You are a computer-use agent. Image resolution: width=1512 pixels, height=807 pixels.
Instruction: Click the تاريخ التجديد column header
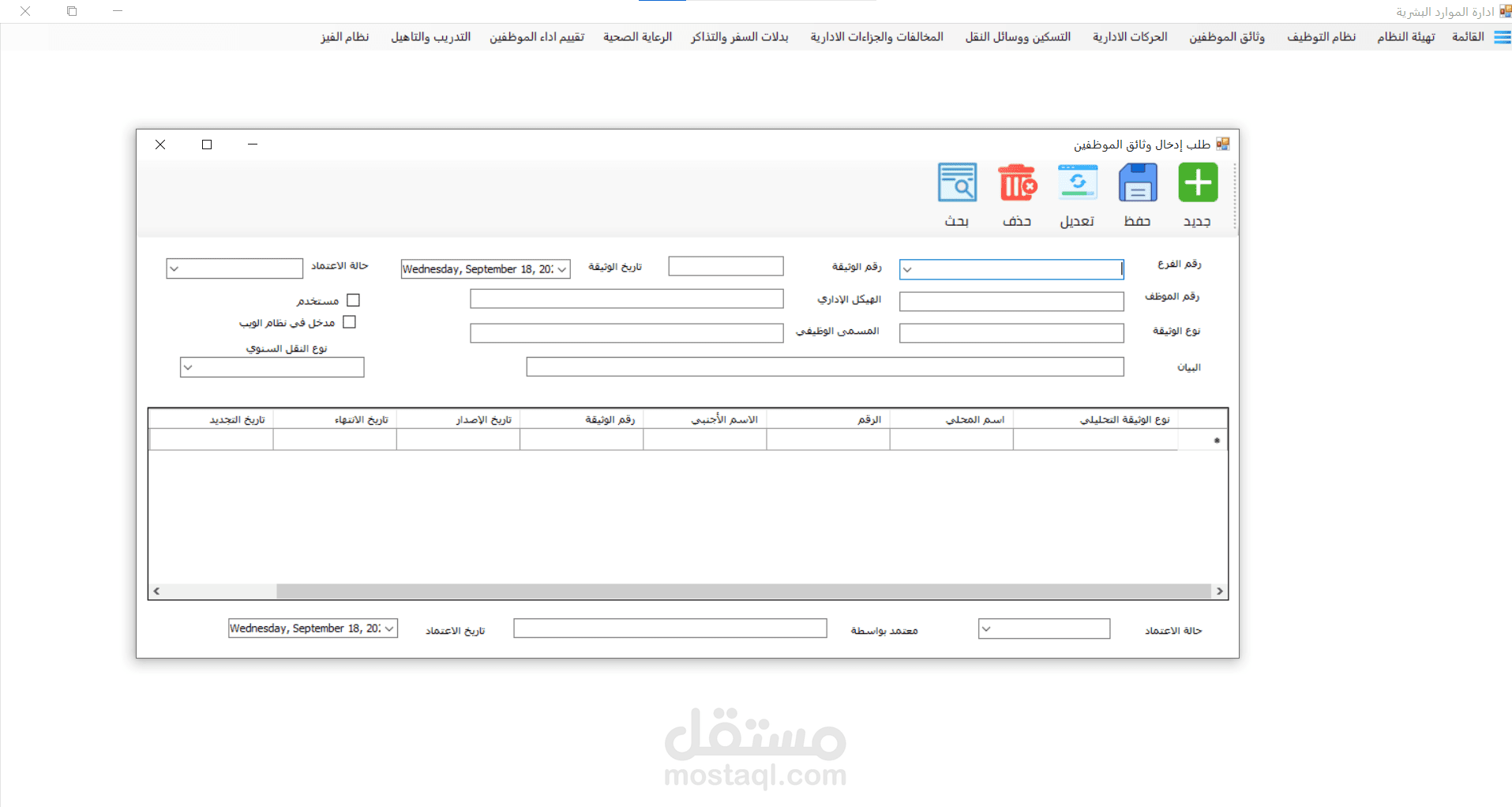point(212,419)
